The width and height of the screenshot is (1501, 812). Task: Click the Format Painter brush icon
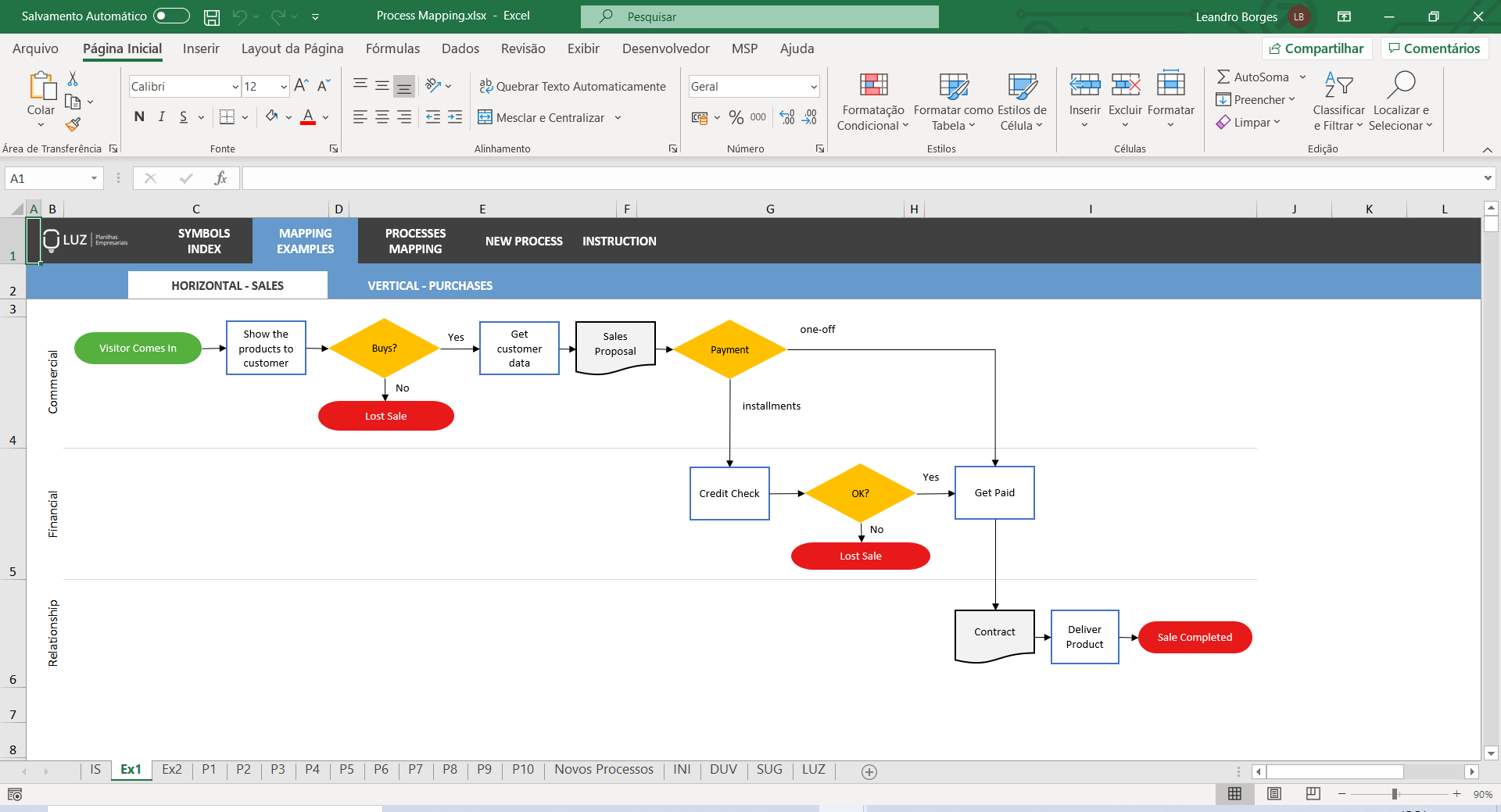73,124
